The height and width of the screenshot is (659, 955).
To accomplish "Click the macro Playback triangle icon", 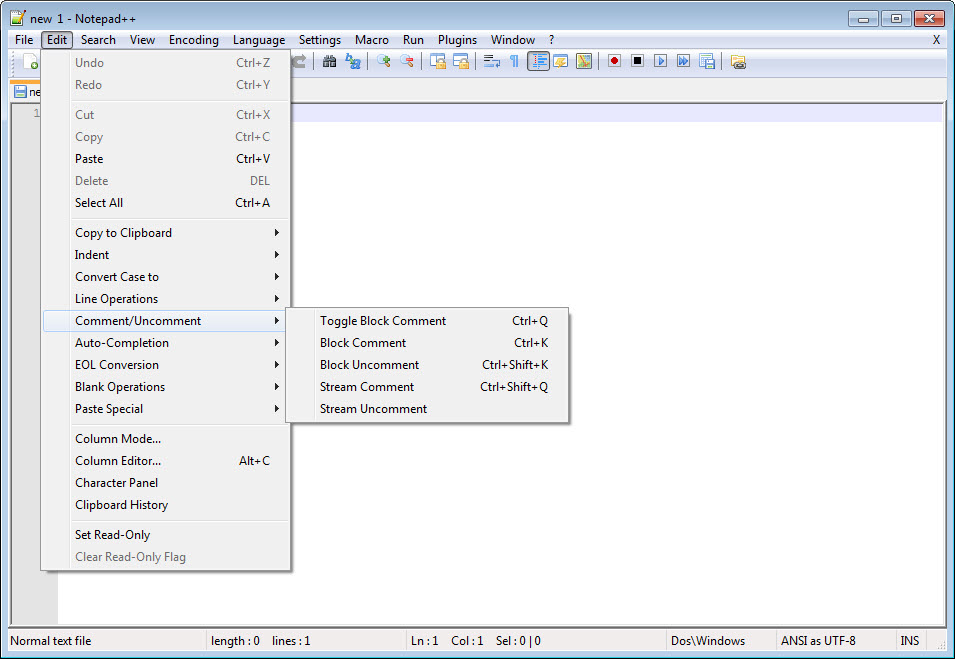I will pyautogui.click(x=661, y=61).
